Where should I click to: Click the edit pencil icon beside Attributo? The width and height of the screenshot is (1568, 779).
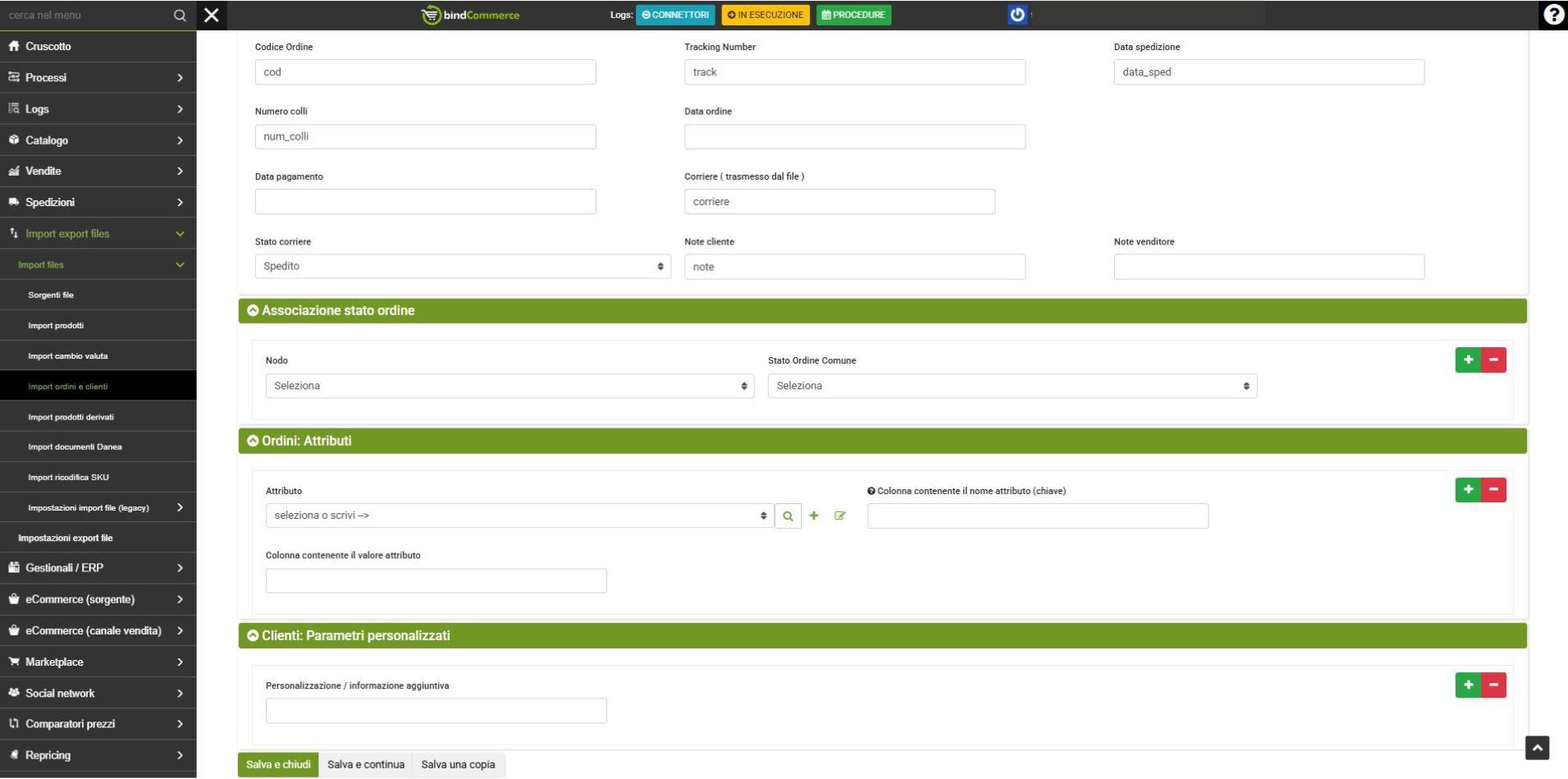tap(839, 516)
